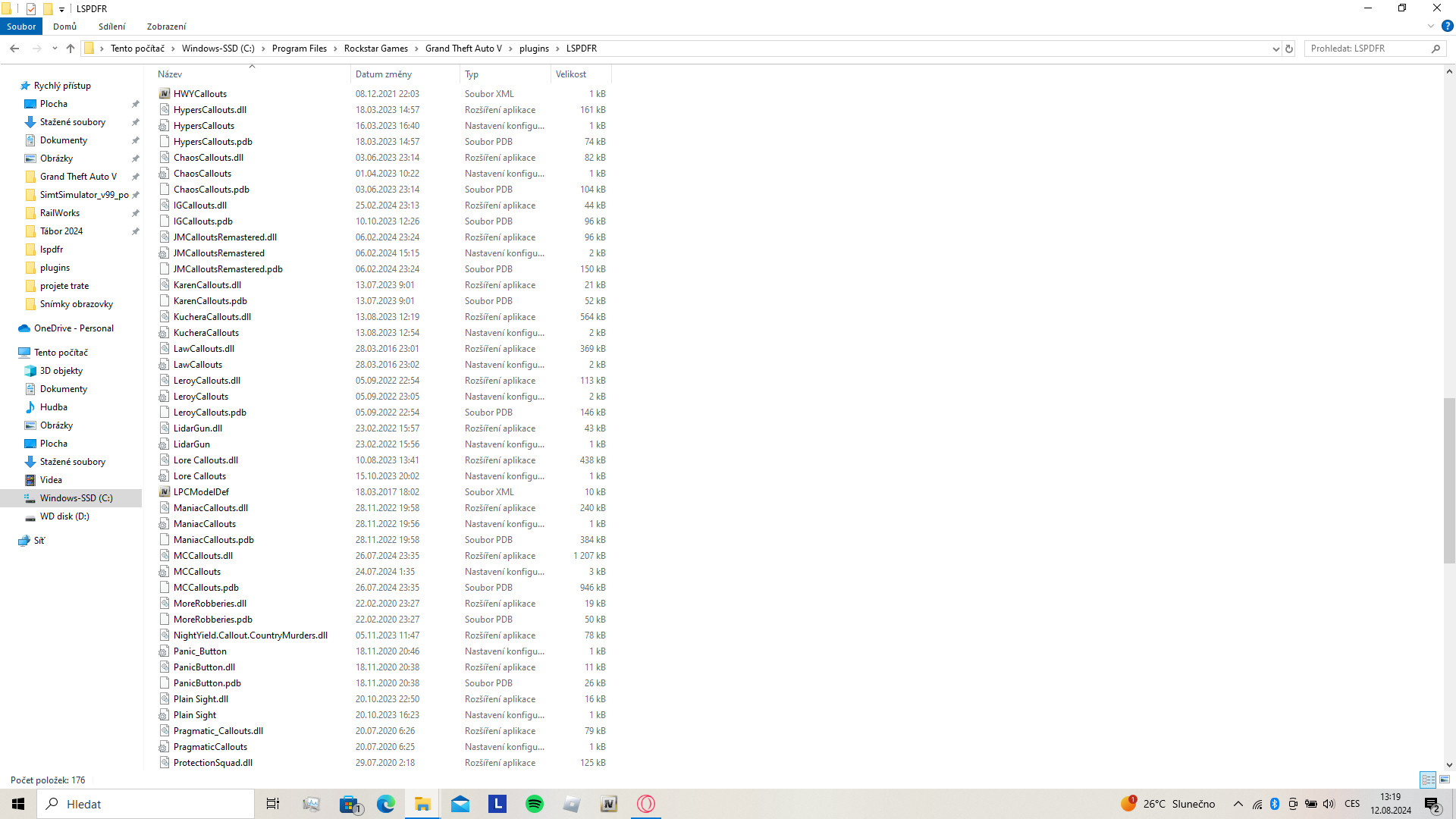Viewport: 1456px width, 819px height.
Task: Click the HWYCallouts XML file icon
Action: point(165,94)
